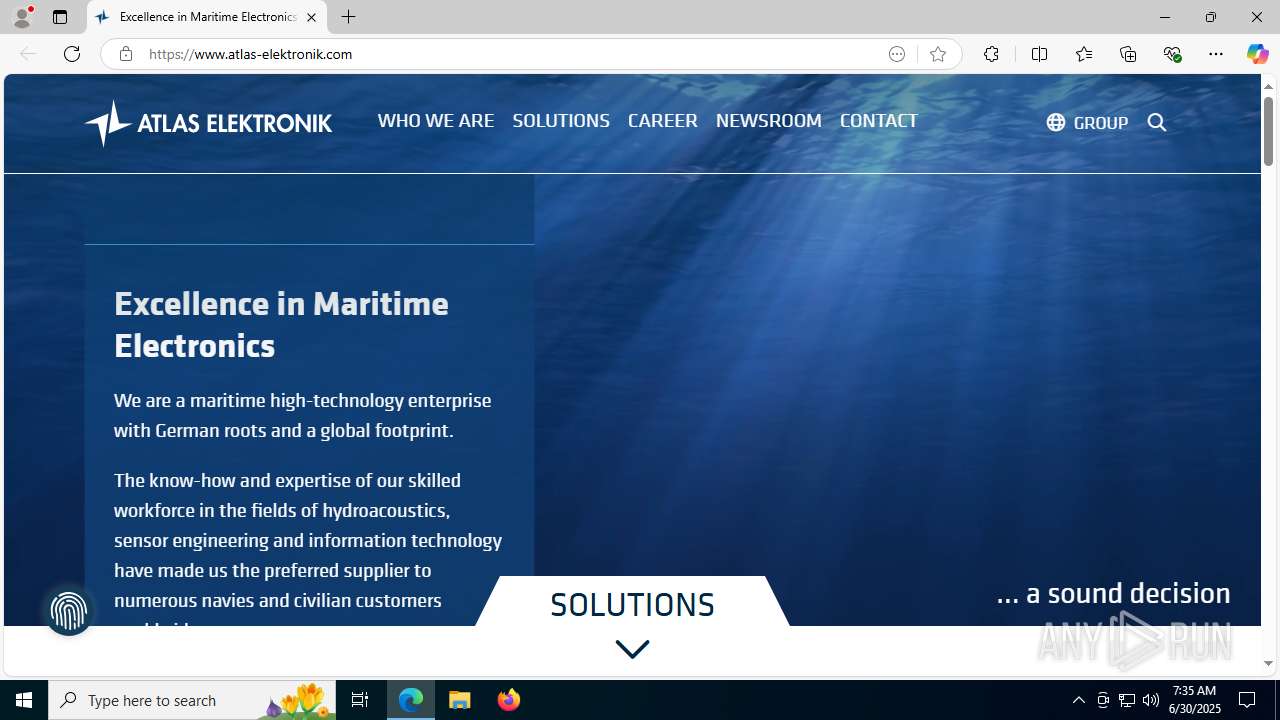
Task: View site information lock icon
Action: coord(125,54)
